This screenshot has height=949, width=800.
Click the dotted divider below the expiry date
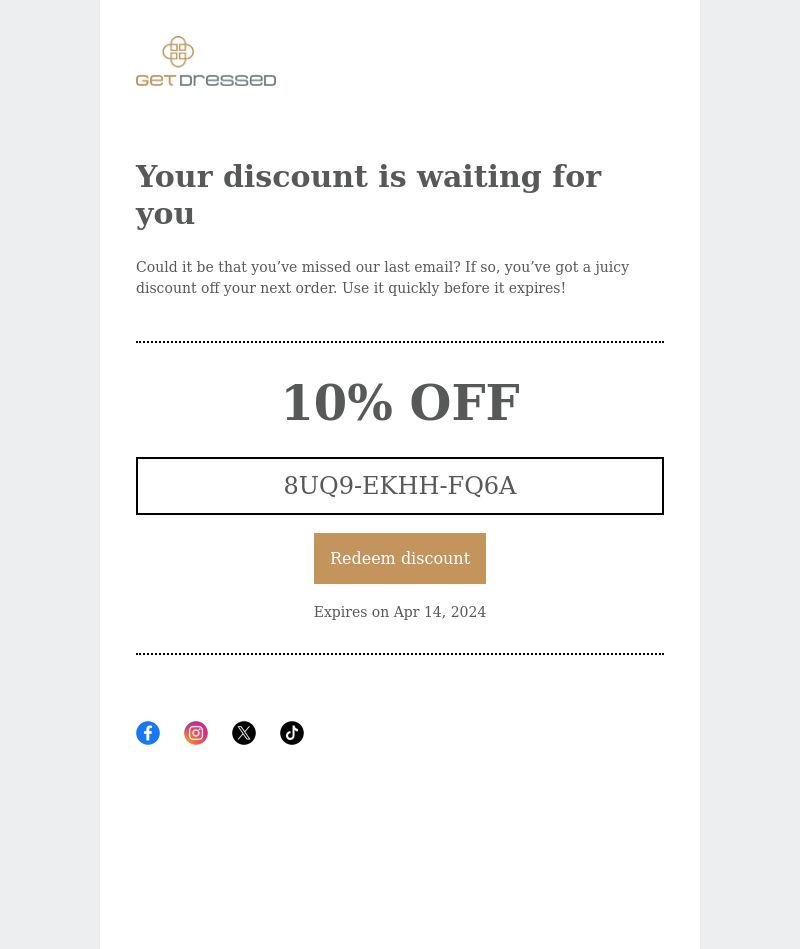399,654
